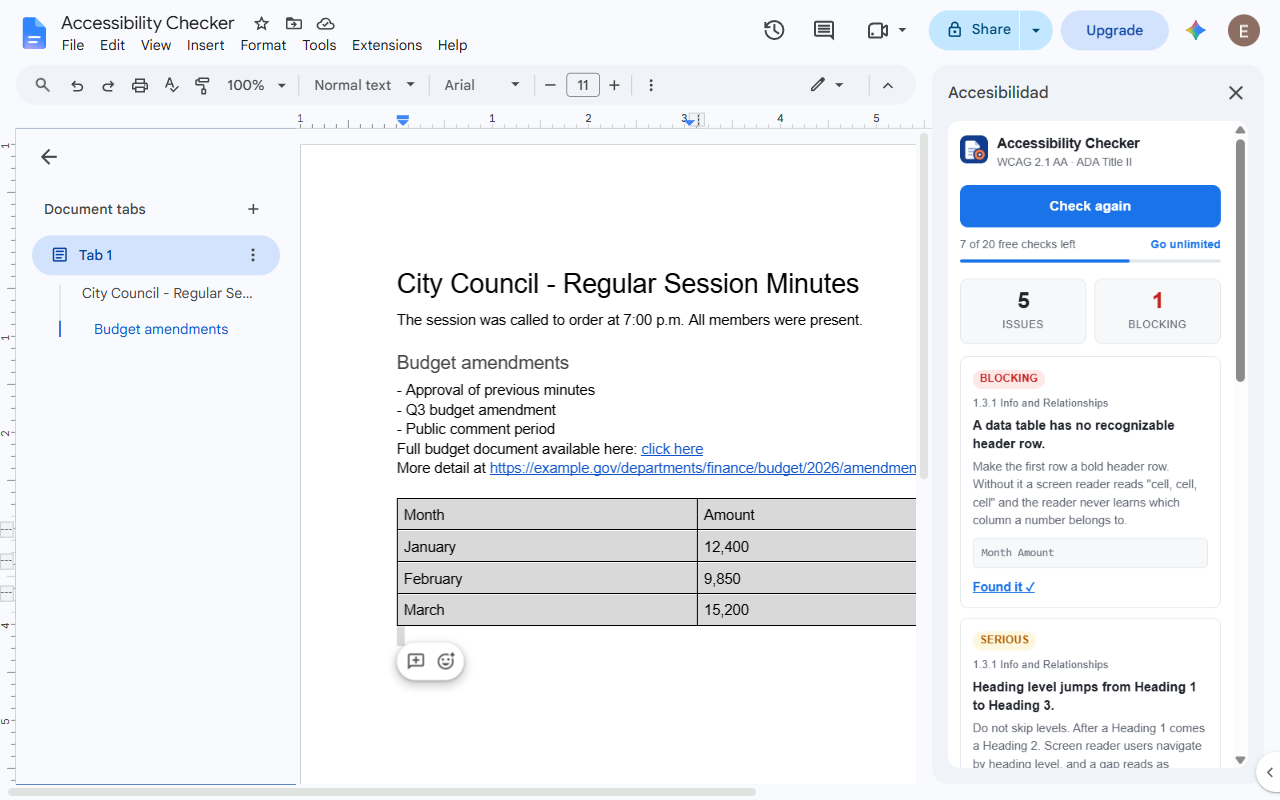Follow the 'click here' hyperlink

point(672,449)
